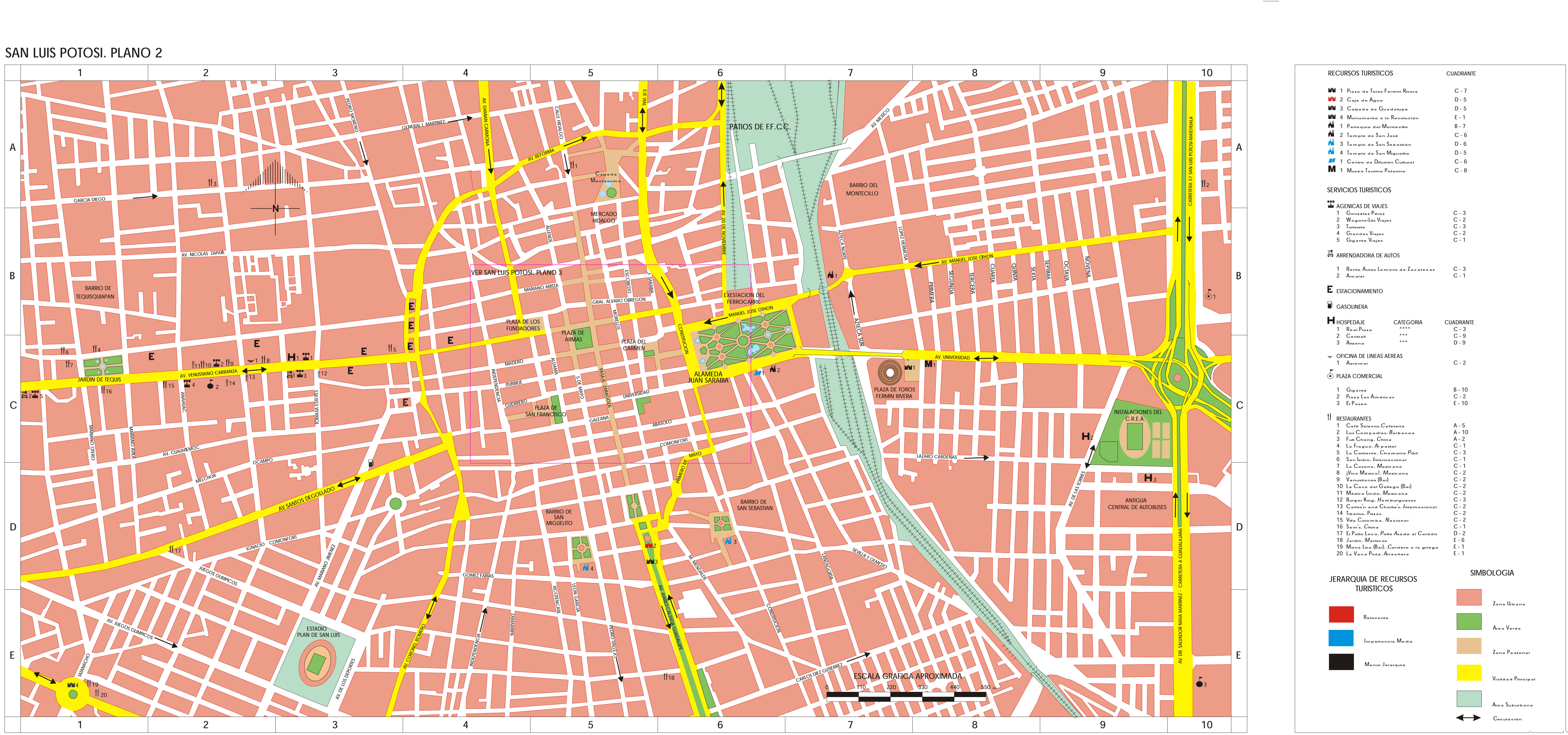Click the Plaza de Toros marker beside the bullring
Screen dimensions: 1568x735
[910, 368]
